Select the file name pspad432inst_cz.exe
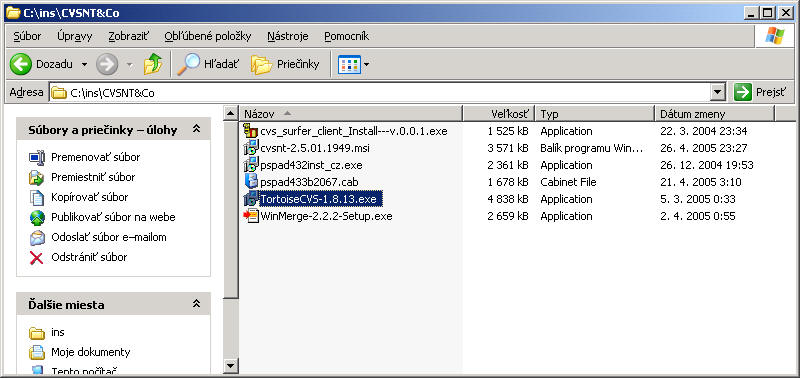Image resolution: width=800 pixels, height=378 pixels. tap(311, 165)
